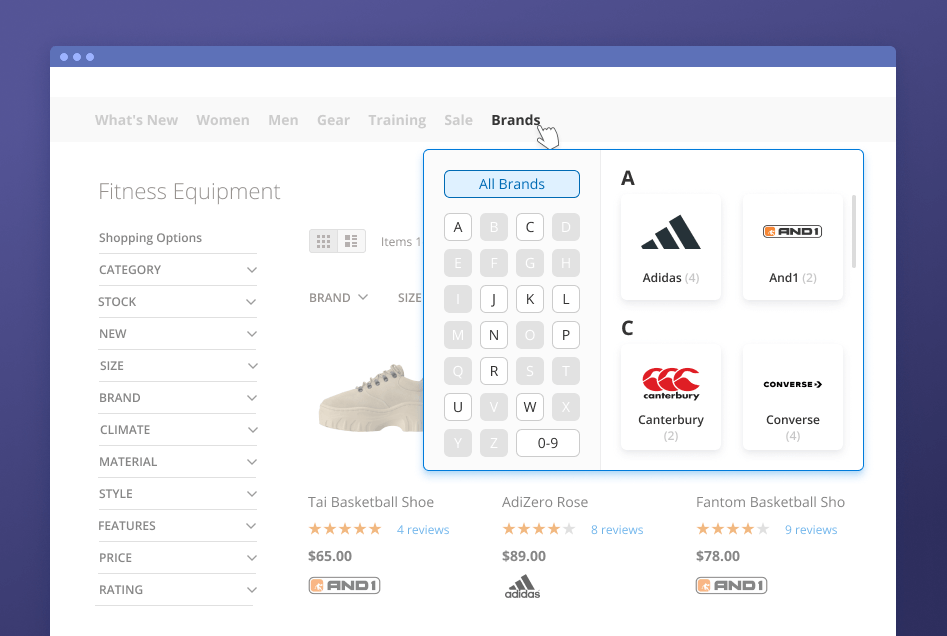Switch to list view icon
The image size is (947, 636).
[x=351, y=241]
